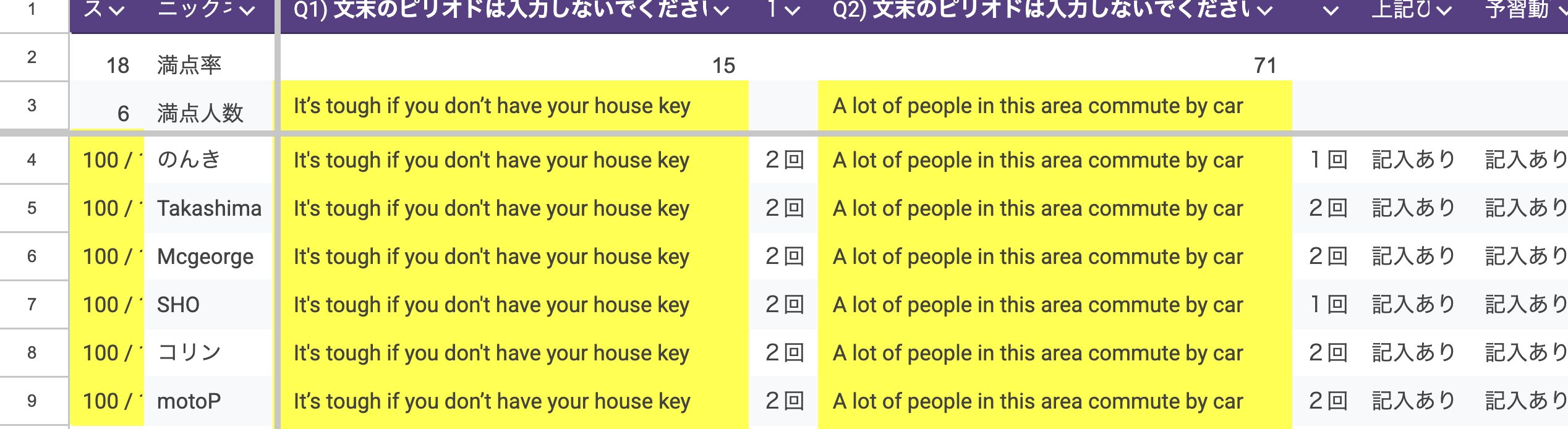Open filter arrow on the narrow 1 column header

click(792, 10)
